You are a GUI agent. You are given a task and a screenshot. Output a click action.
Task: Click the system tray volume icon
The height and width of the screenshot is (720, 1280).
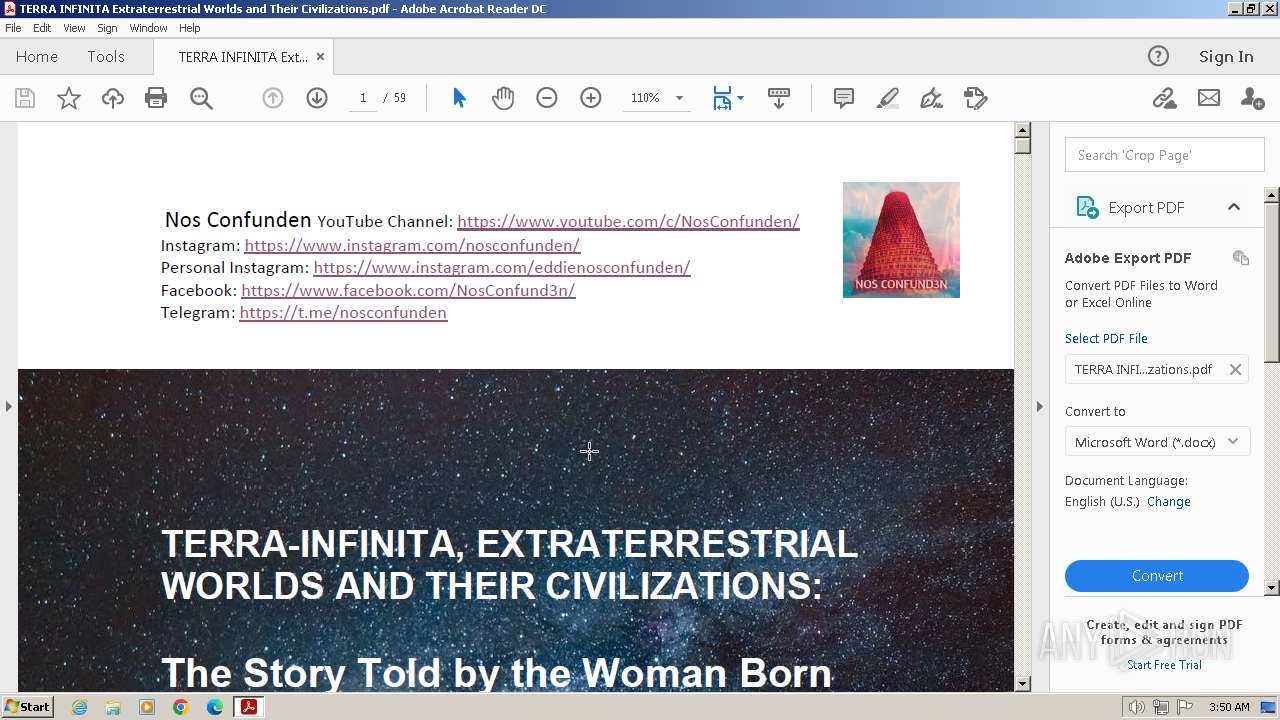(1137, 707)
